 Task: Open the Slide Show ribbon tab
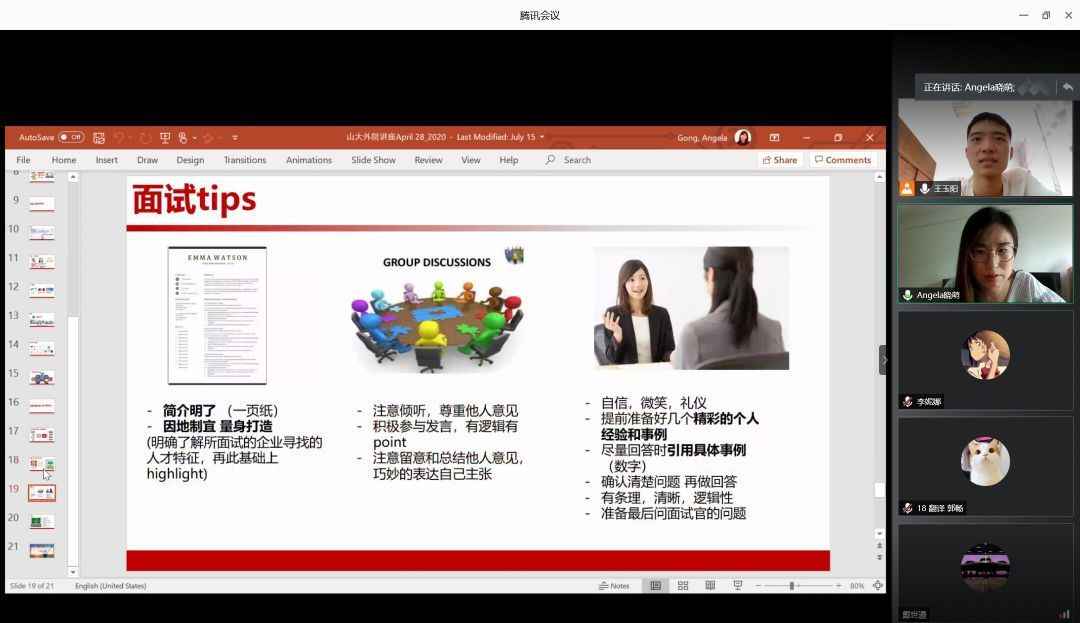click(373, 160)
